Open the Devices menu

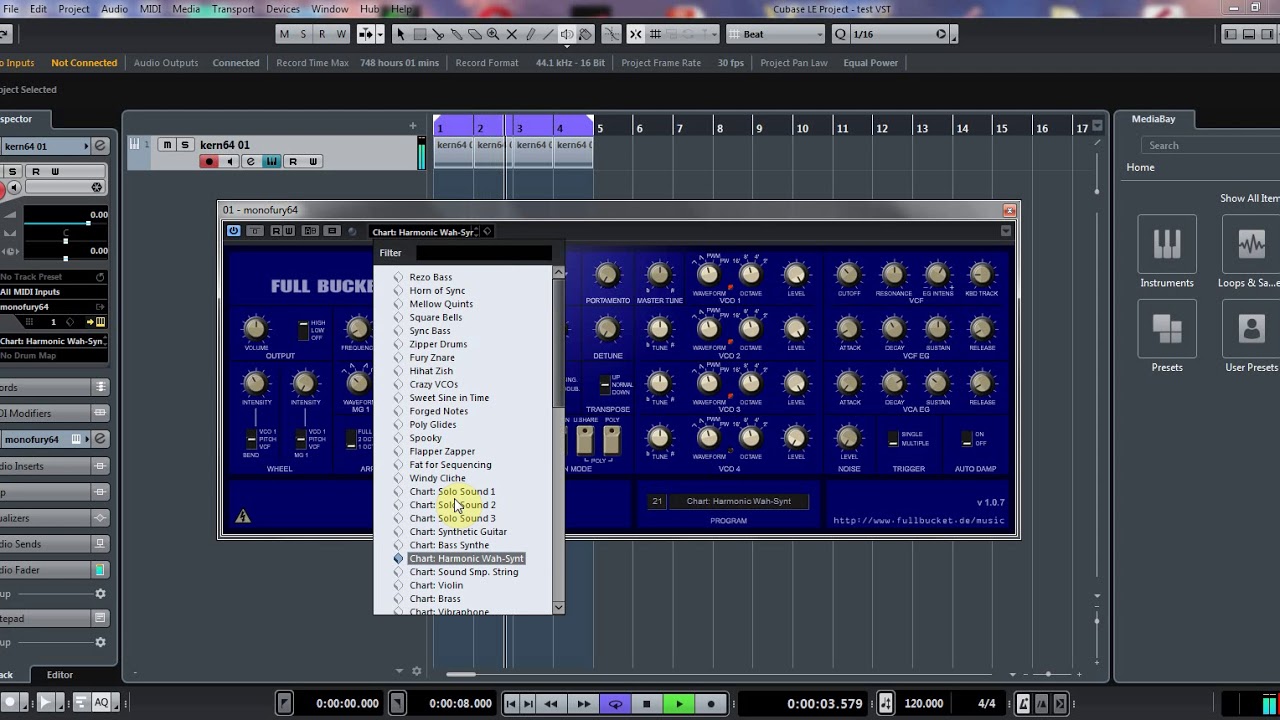(x=282, y=9)
